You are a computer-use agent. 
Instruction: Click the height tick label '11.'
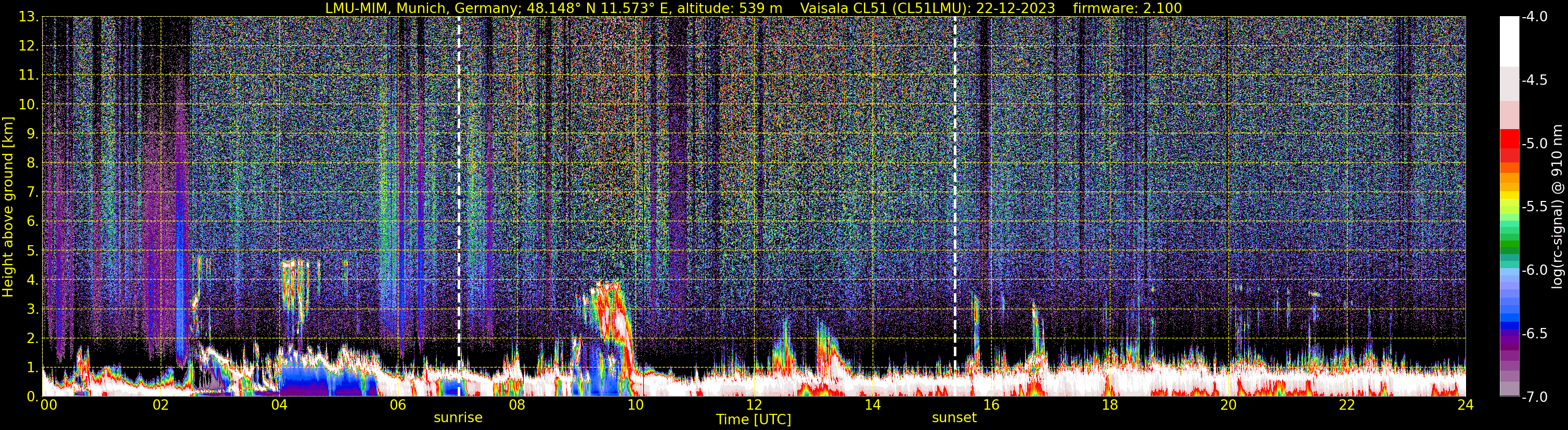29,75
